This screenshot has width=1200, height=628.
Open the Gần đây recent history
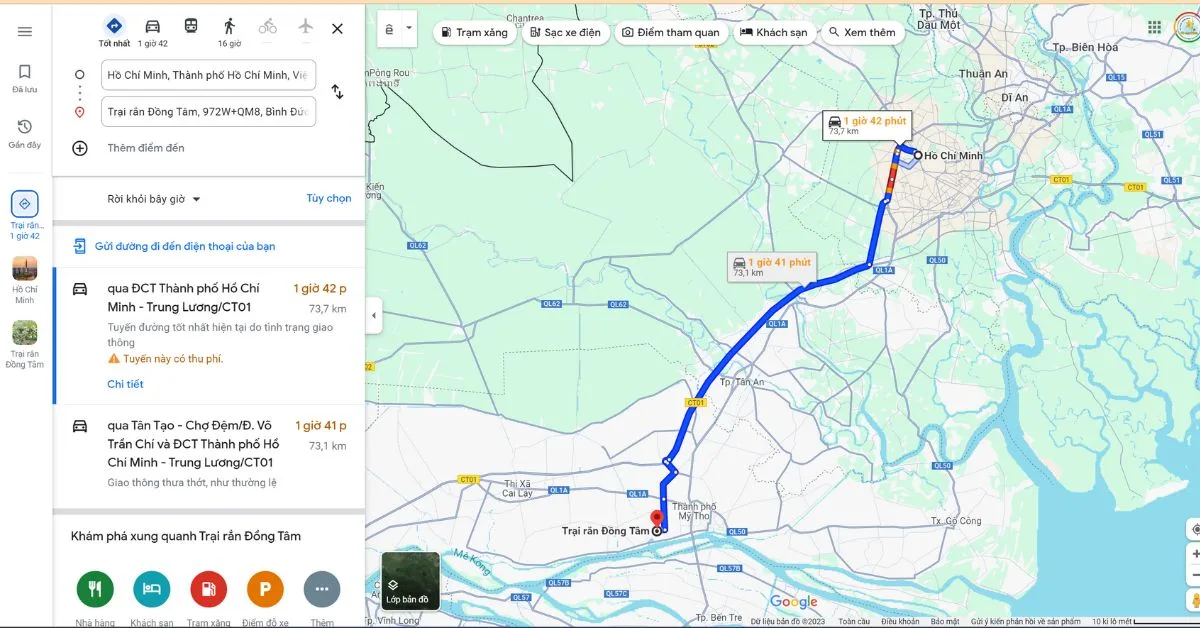pyautogui.click(x=25, y=133)
